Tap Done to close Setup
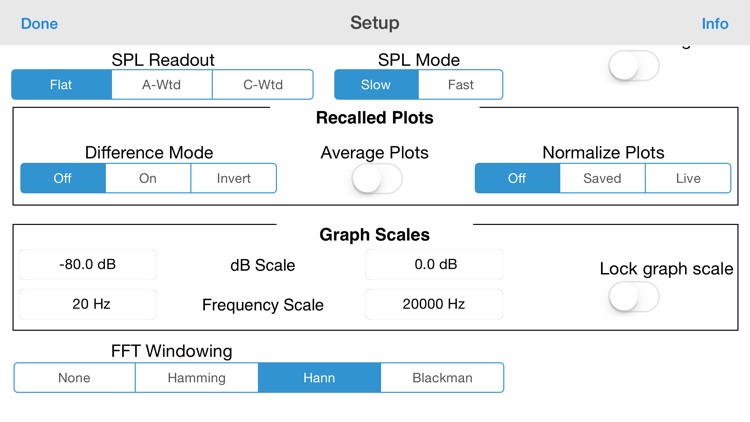Image resolution: width=750 pixels, height=422 pixels. pyautogui.click(x=39, y=23)
